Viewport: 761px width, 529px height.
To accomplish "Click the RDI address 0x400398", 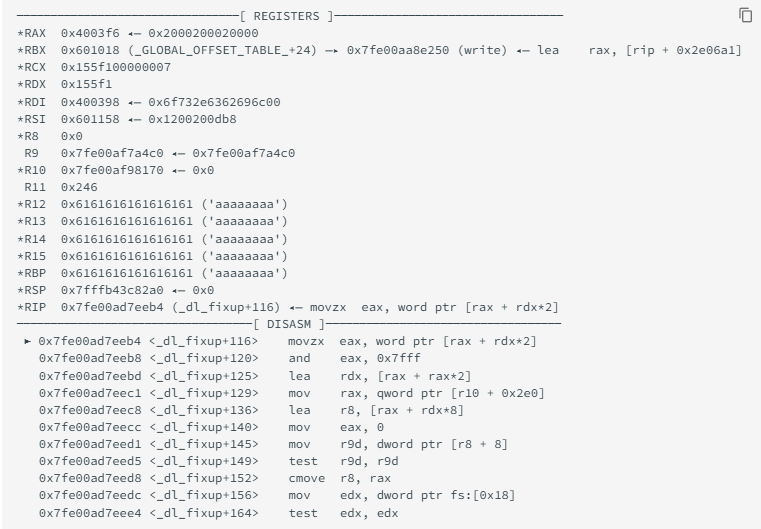I will click(x=90, y=102).
